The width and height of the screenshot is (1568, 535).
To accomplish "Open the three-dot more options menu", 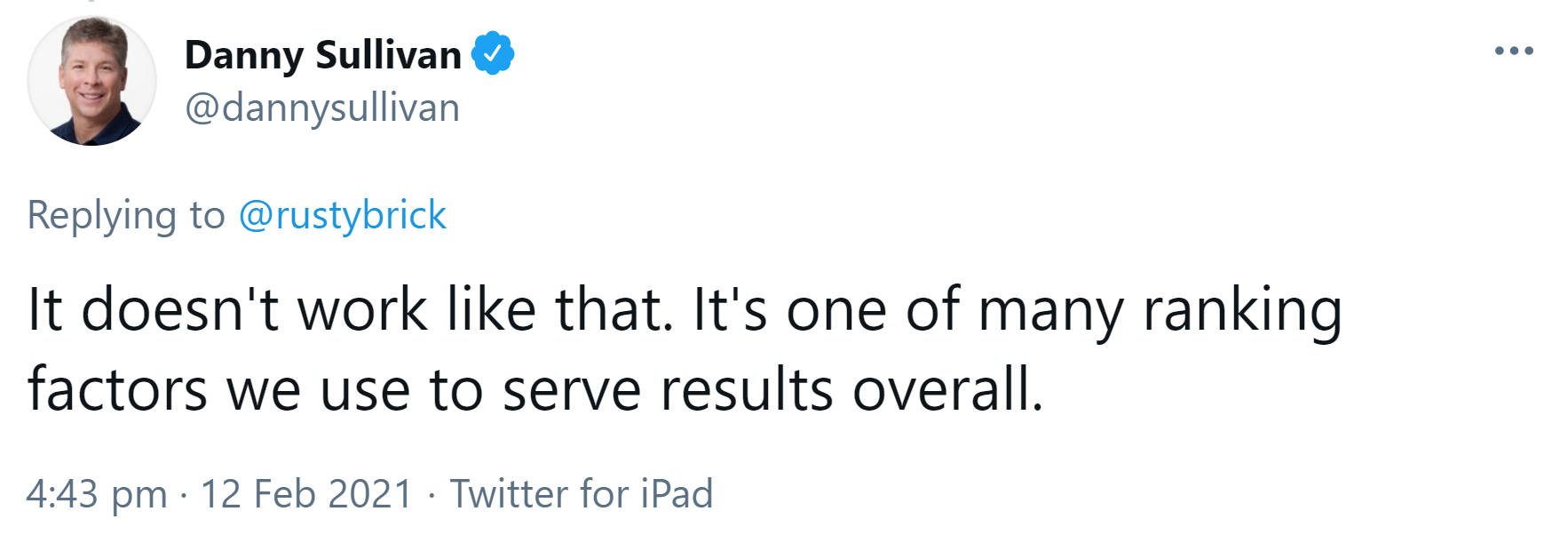I will tap(1514, 51).
